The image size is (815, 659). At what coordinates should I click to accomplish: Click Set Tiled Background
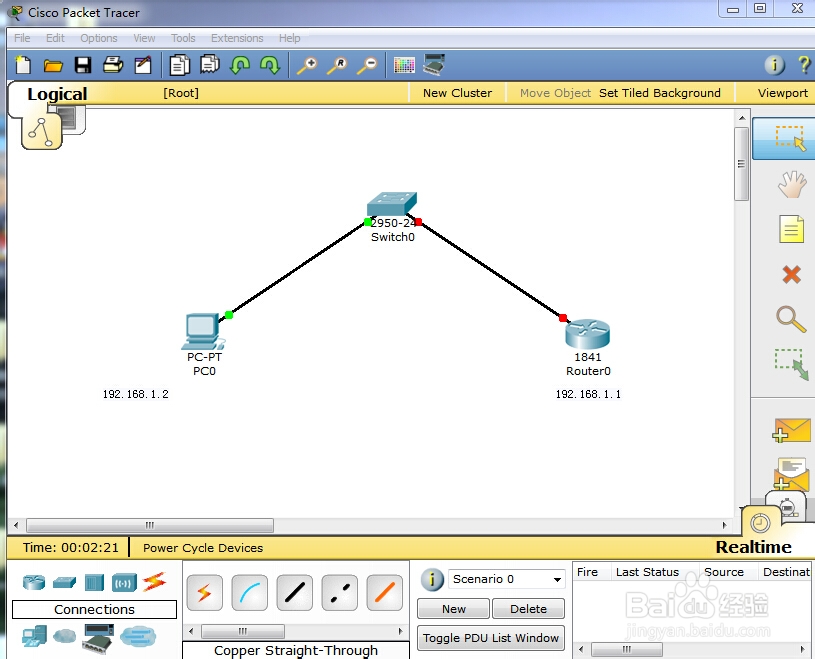tap(660, 93)
